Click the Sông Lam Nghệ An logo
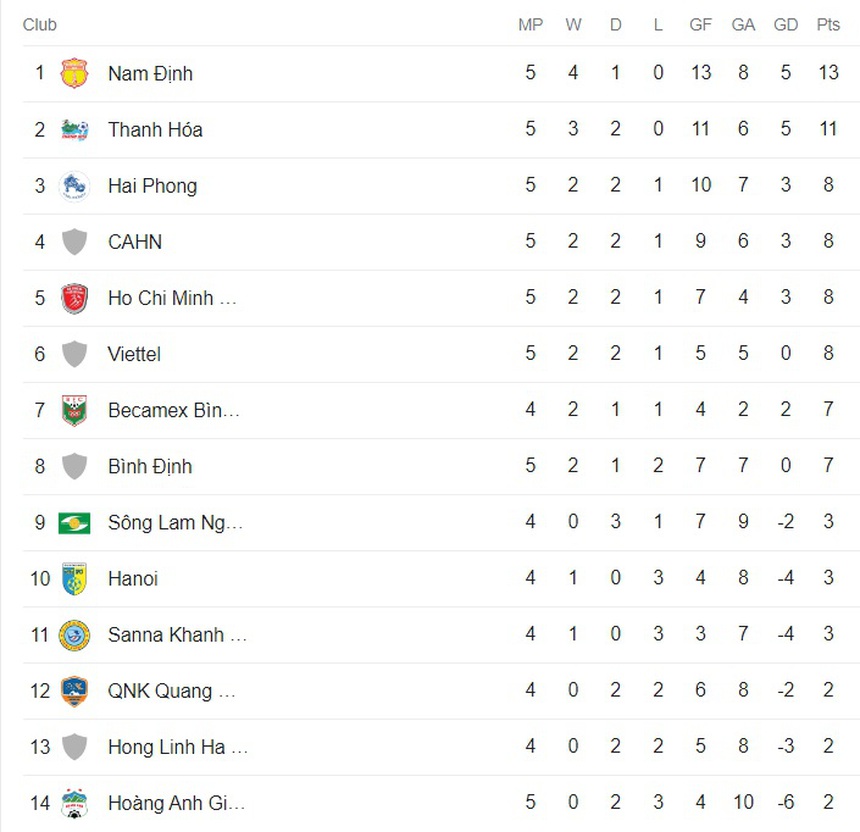This screenshot has width=860, height=832. tap(74, 522)
